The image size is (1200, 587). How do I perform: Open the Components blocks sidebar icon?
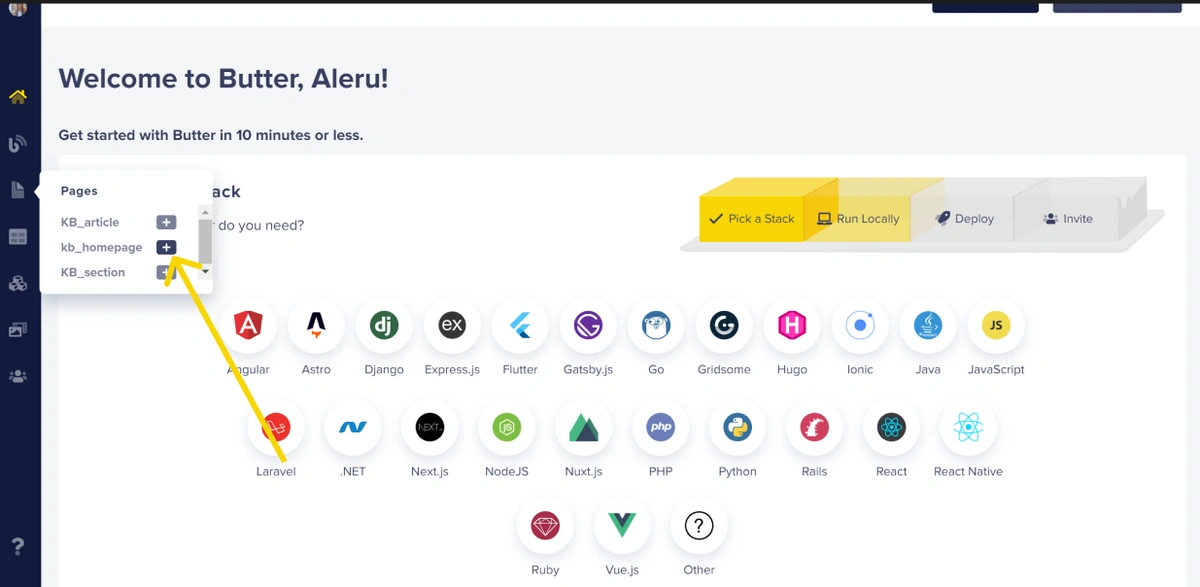point(17,283)
